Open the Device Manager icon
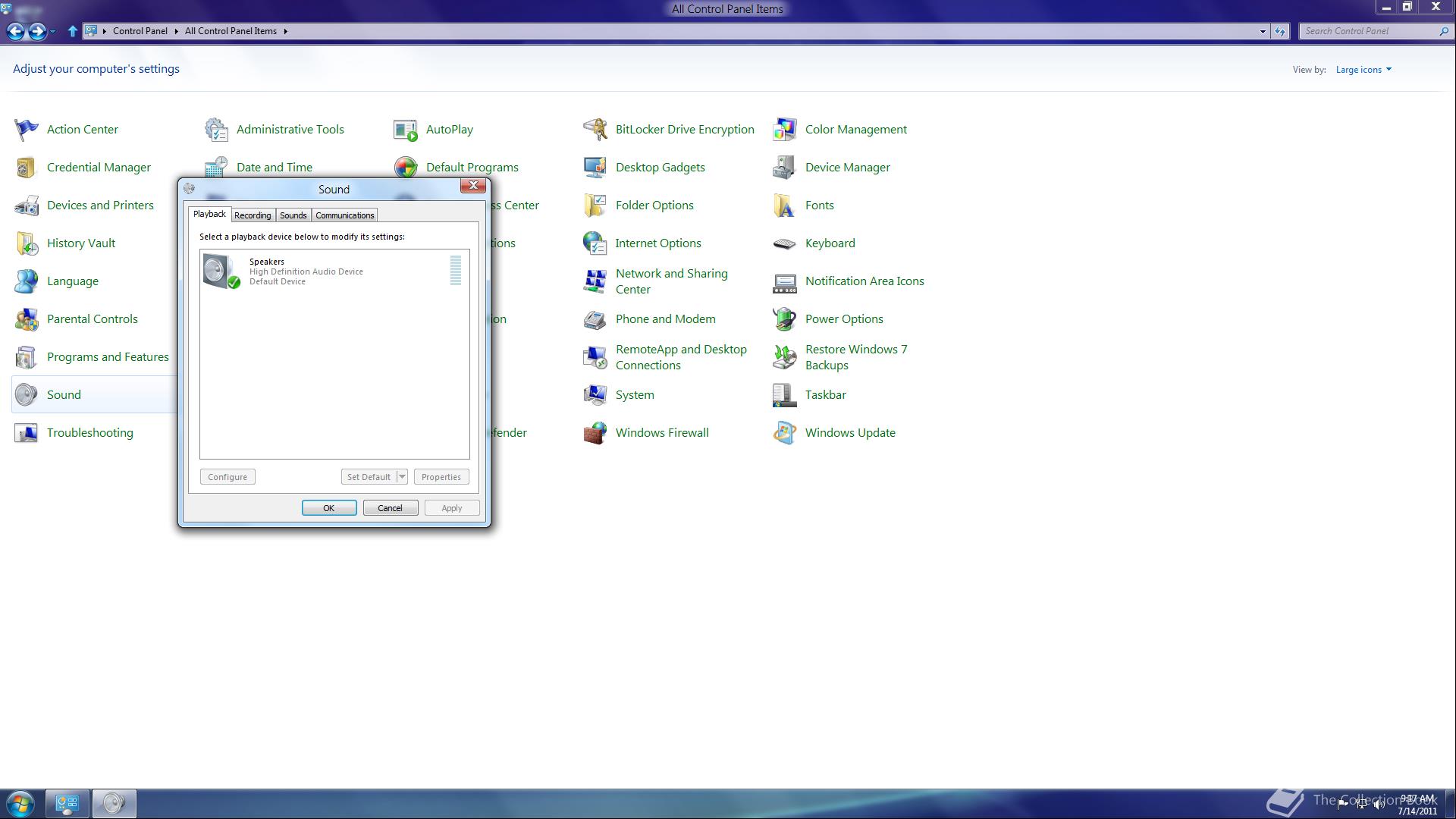 pyautogui.click(x=785, y=168)
